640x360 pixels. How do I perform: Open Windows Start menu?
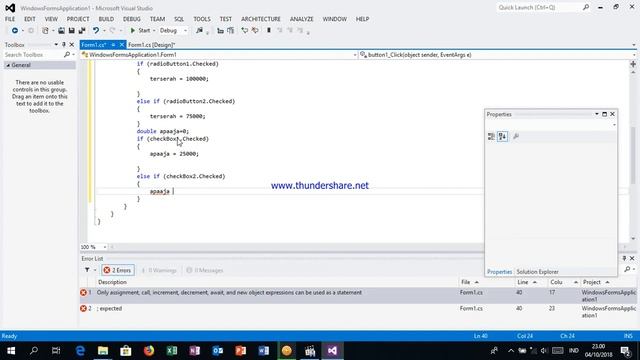click(x=11, y=351)
